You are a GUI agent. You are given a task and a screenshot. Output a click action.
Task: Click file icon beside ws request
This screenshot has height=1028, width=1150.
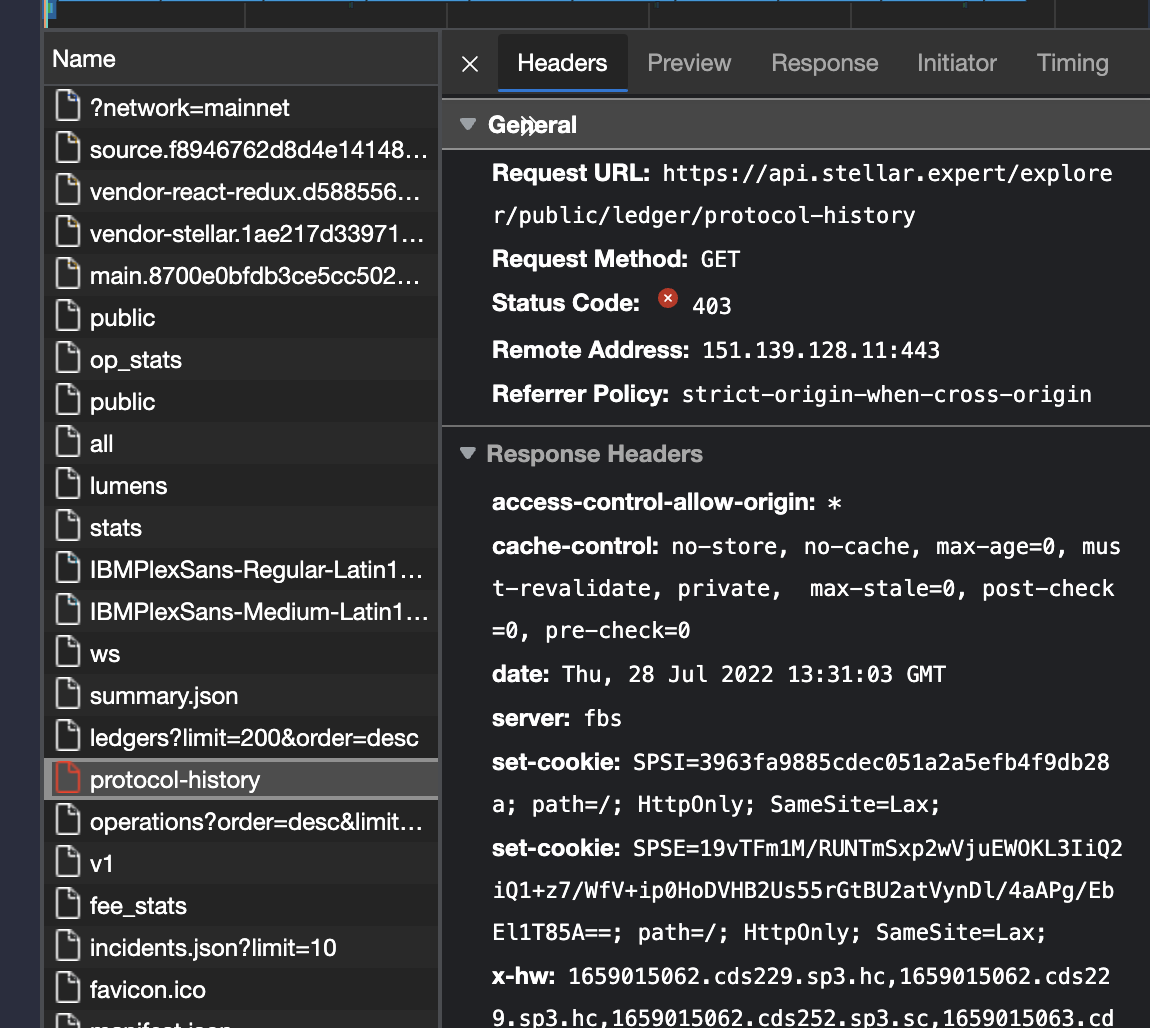(x=67, y=653)
